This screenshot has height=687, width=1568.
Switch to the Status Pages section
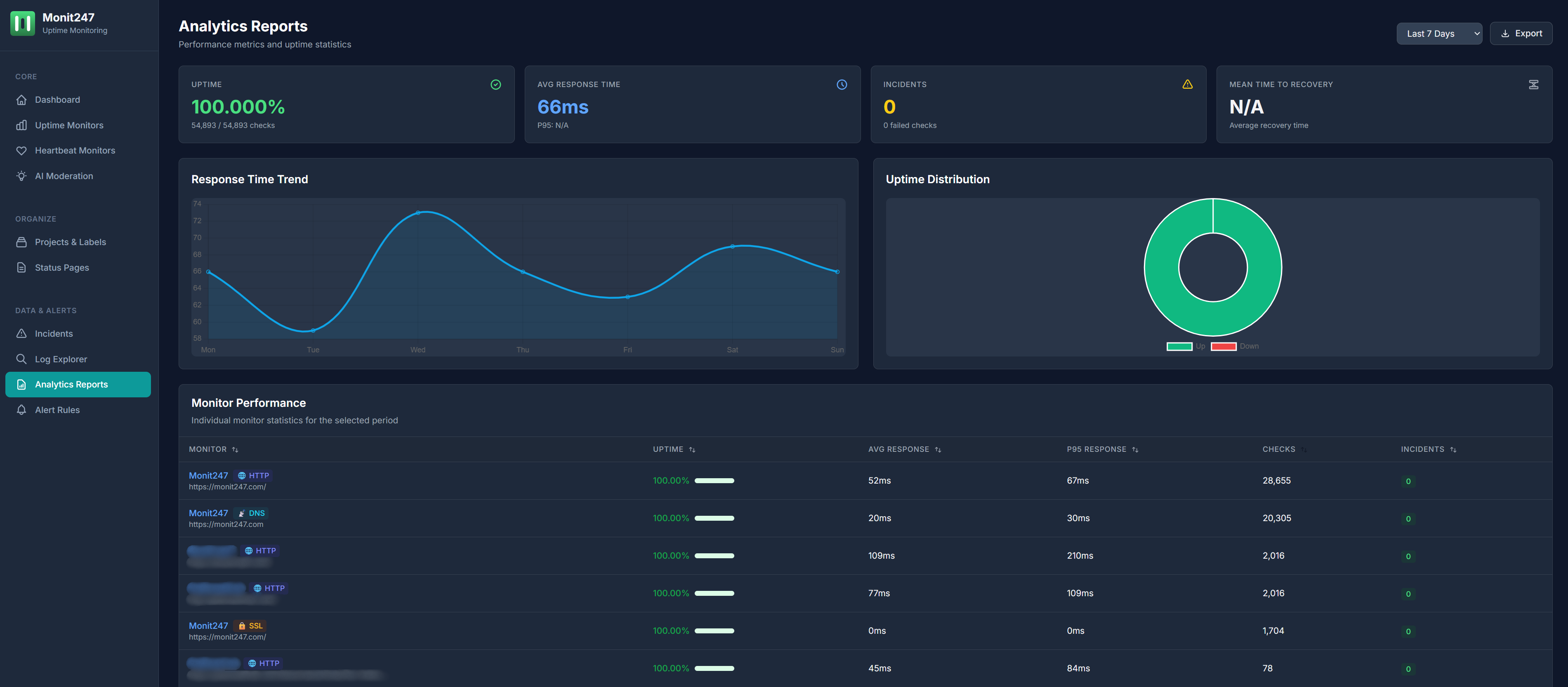coord(61,267)
